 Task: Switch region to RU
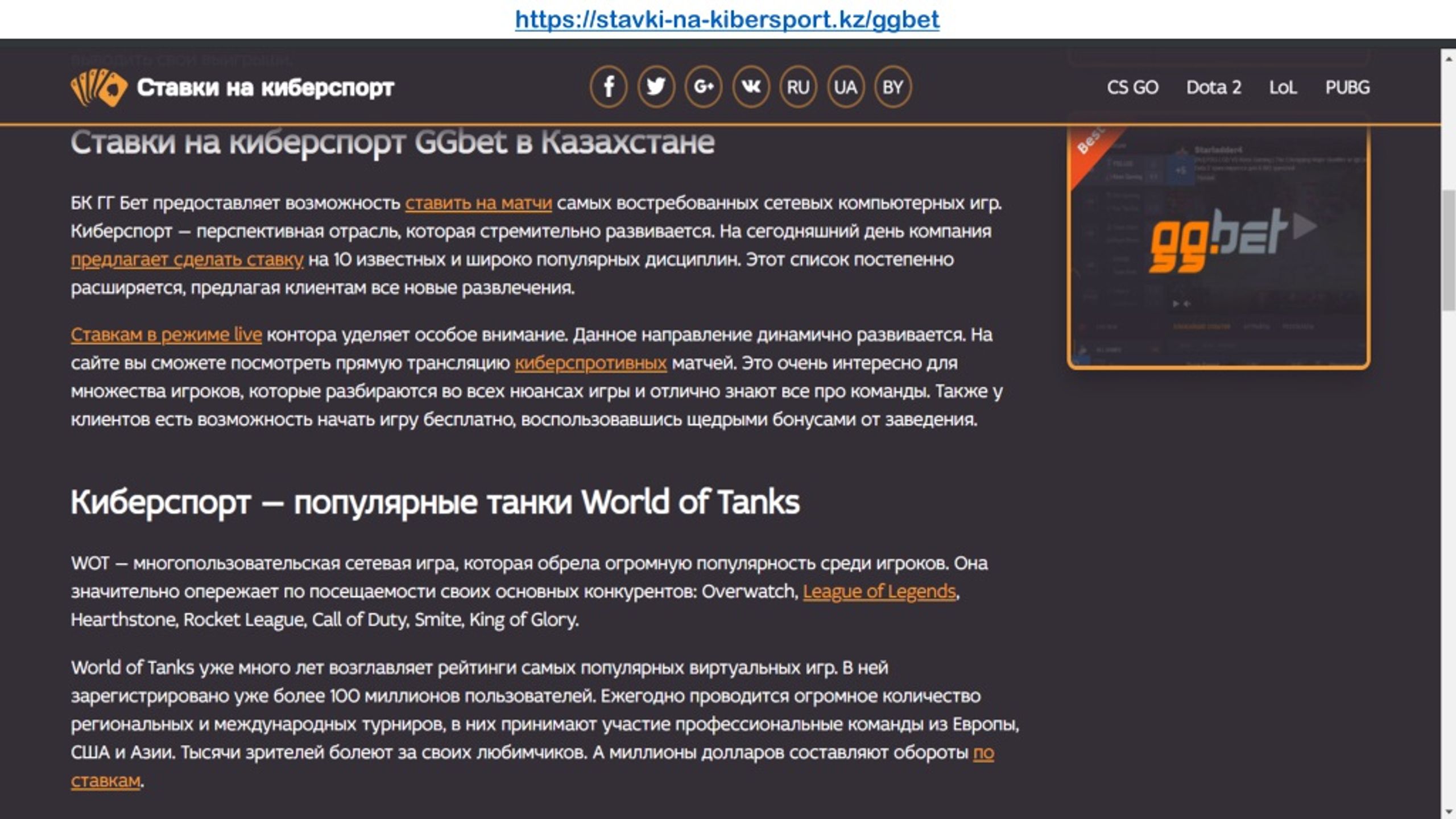click(x=798, y=87)
